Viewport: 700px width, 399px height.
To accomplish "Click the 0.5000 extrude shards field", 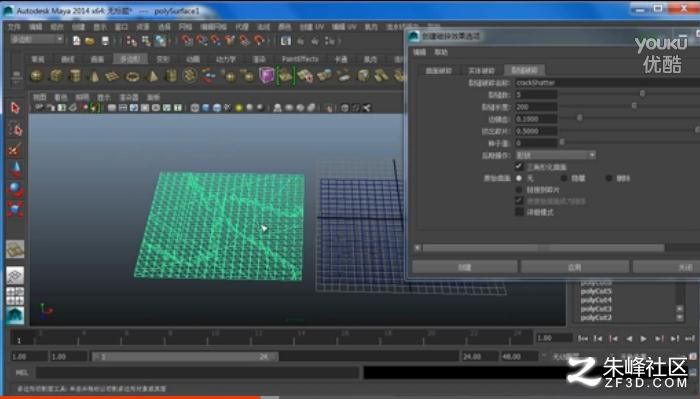I will point(536,131).
